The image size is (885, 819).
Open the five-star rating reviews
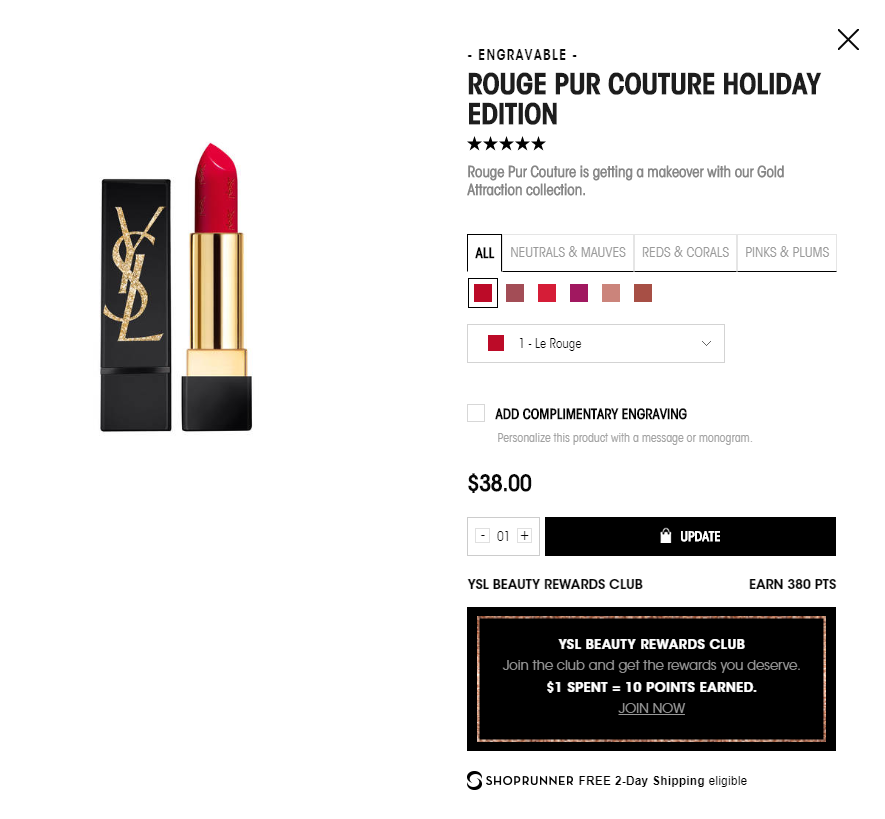506,144
